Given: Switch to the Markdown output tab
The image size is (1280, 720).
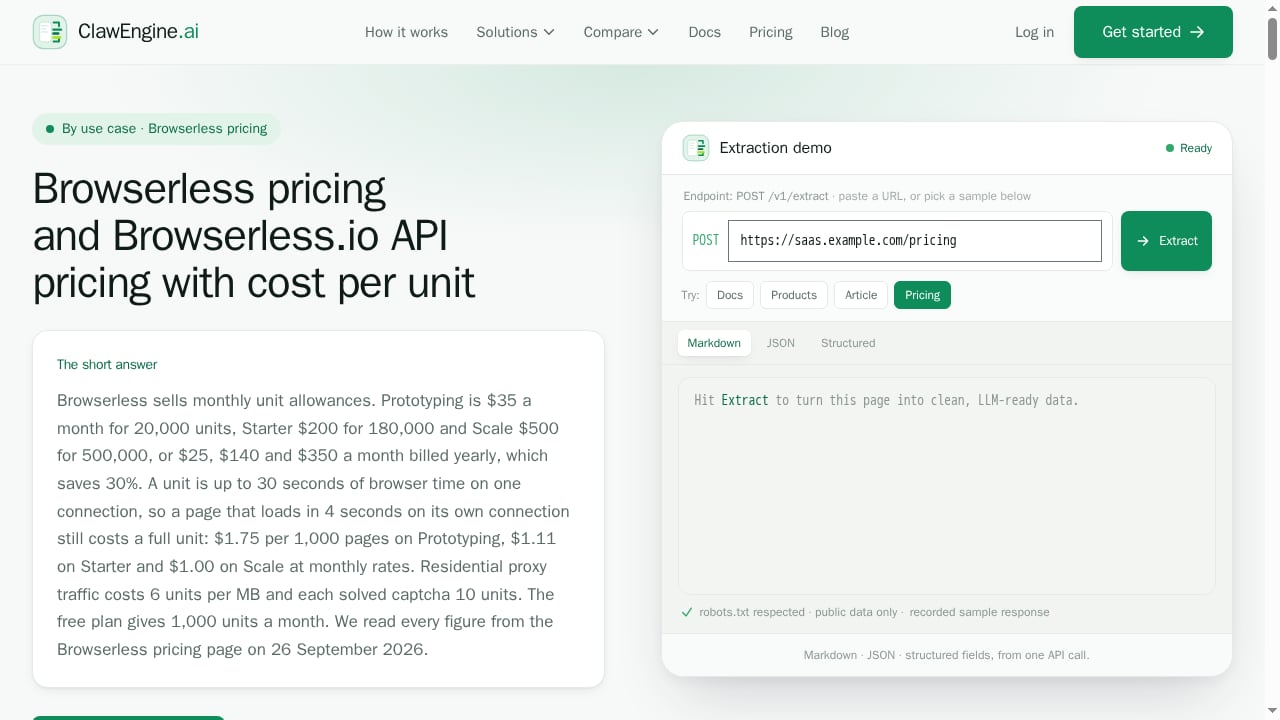Looking at the screenshot, I should pyautogui.click(x=714, y=343).
